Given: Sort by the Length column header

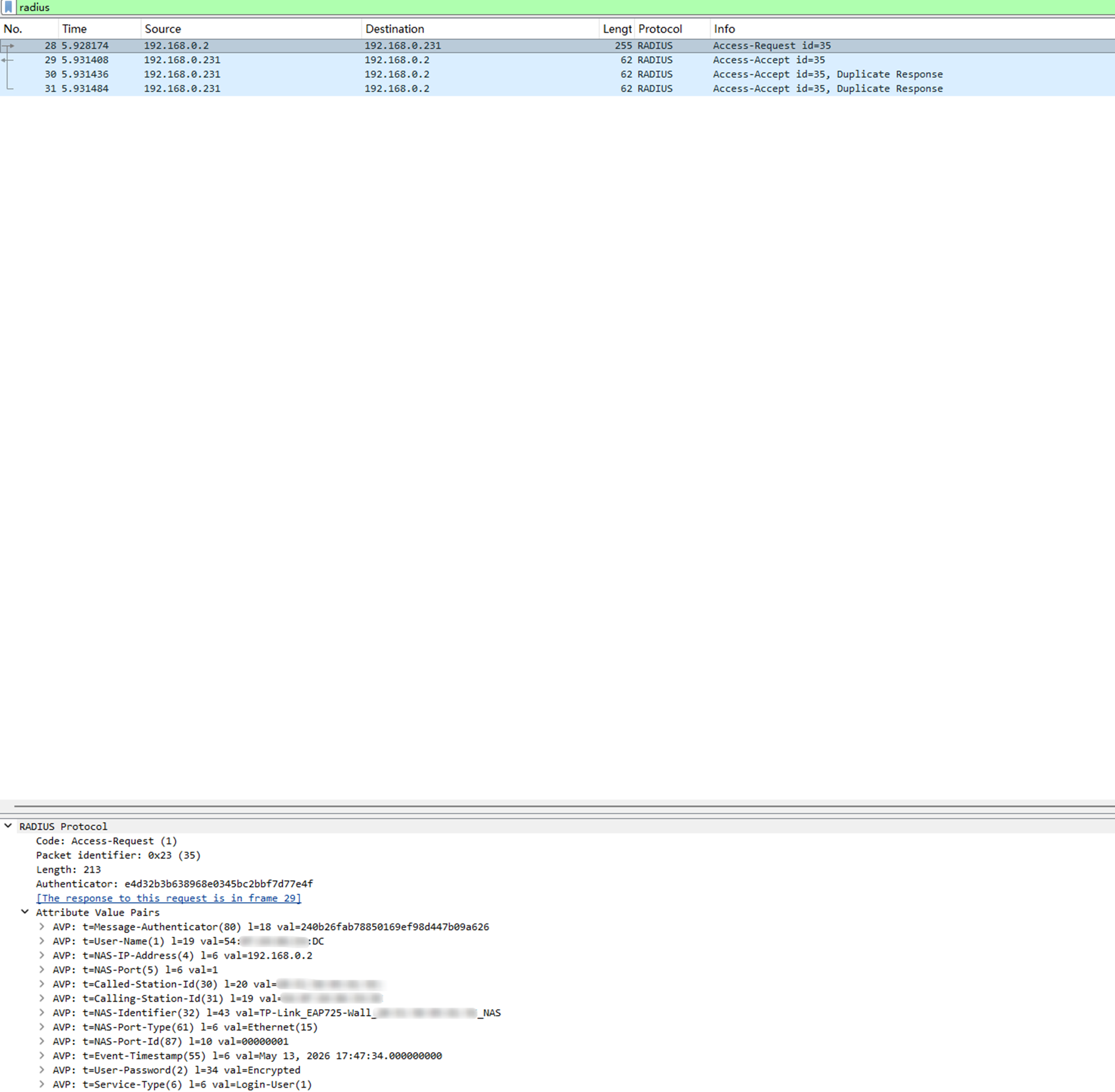Looking at the screenshot, I should pyautogui.click(x=617, y=29).
